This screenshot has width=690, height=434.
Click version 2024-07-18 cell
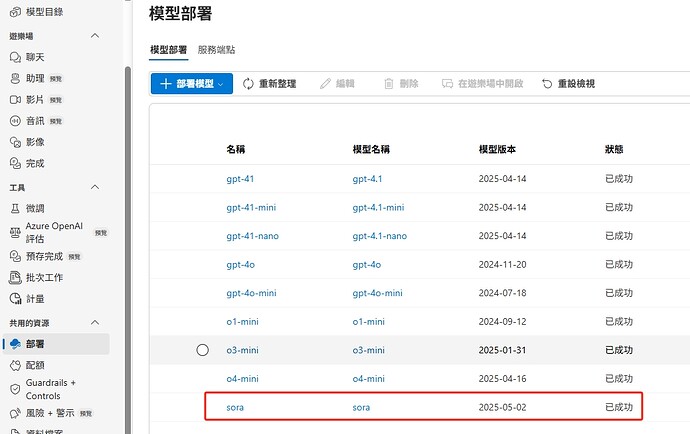pos(503,293)
